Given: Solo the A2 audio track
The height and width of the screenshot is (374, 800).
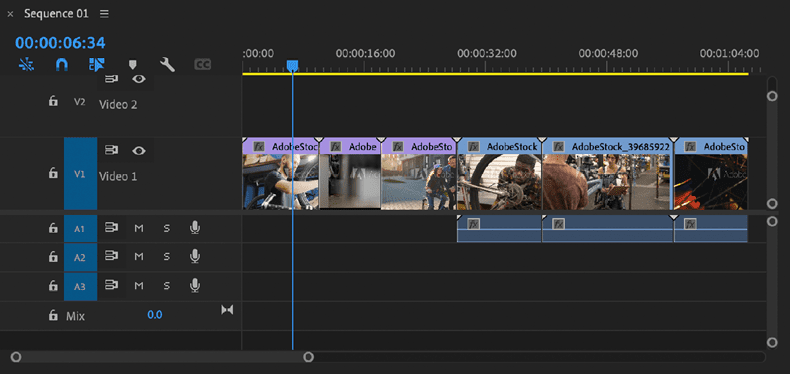Looking at the screenshot, I should click(x=166, y=257).
